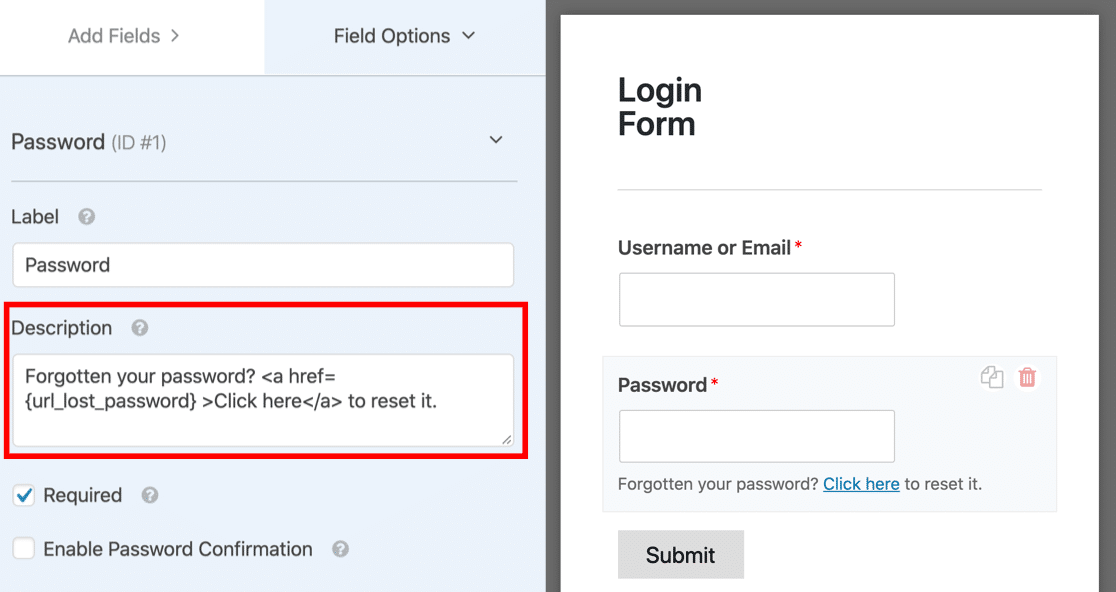Click the Username or Email field label

(x=704, y=248)
